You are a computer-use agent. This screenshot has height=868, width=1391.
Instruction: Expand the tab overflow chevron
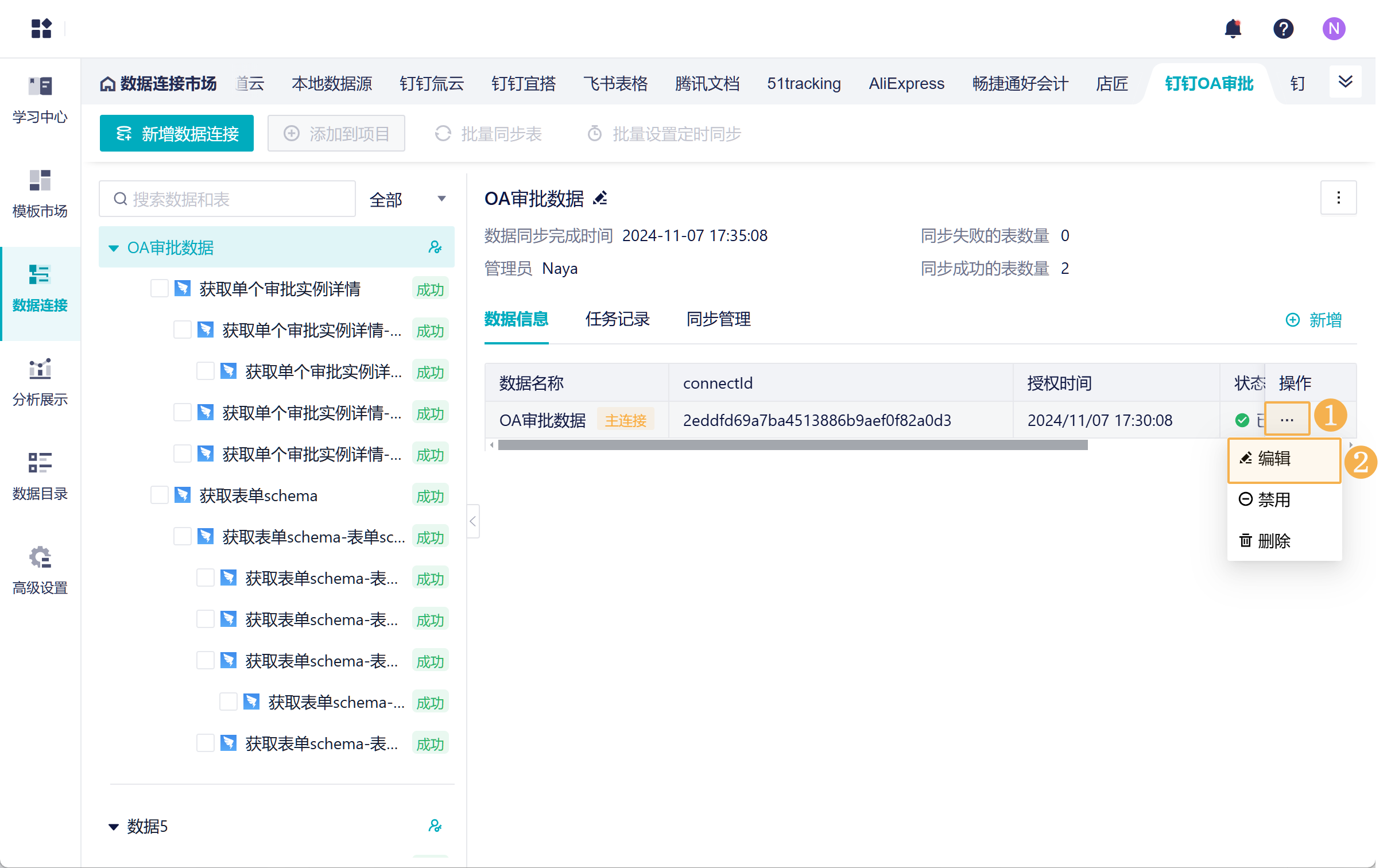(x=1345, y=82)
